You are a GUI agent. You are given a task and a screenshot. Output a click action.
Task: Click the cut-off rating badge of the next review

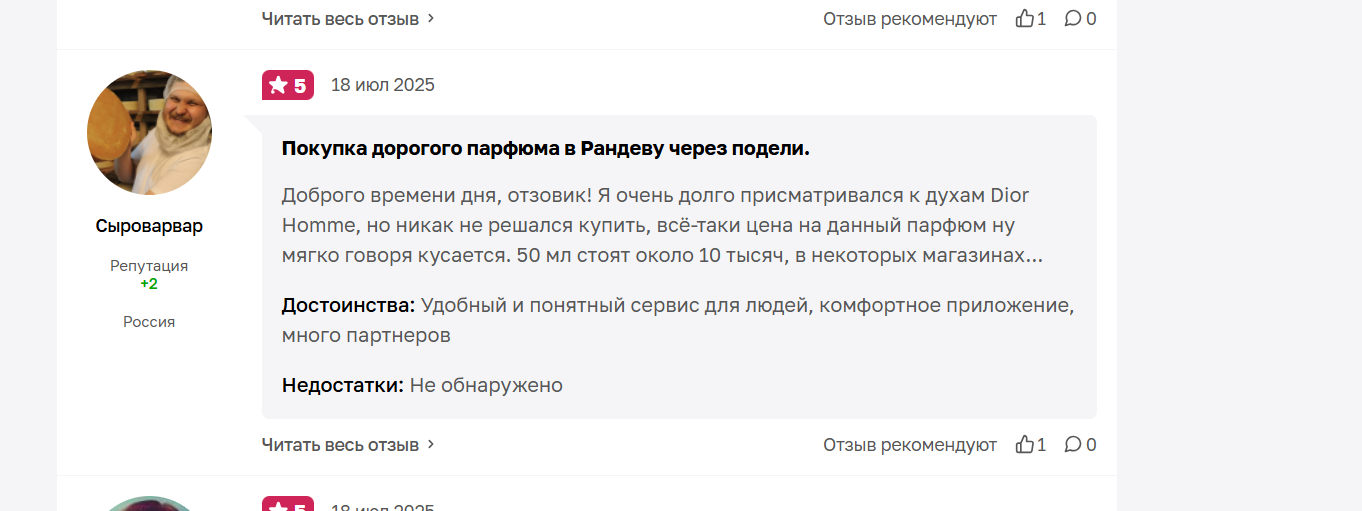288,504
